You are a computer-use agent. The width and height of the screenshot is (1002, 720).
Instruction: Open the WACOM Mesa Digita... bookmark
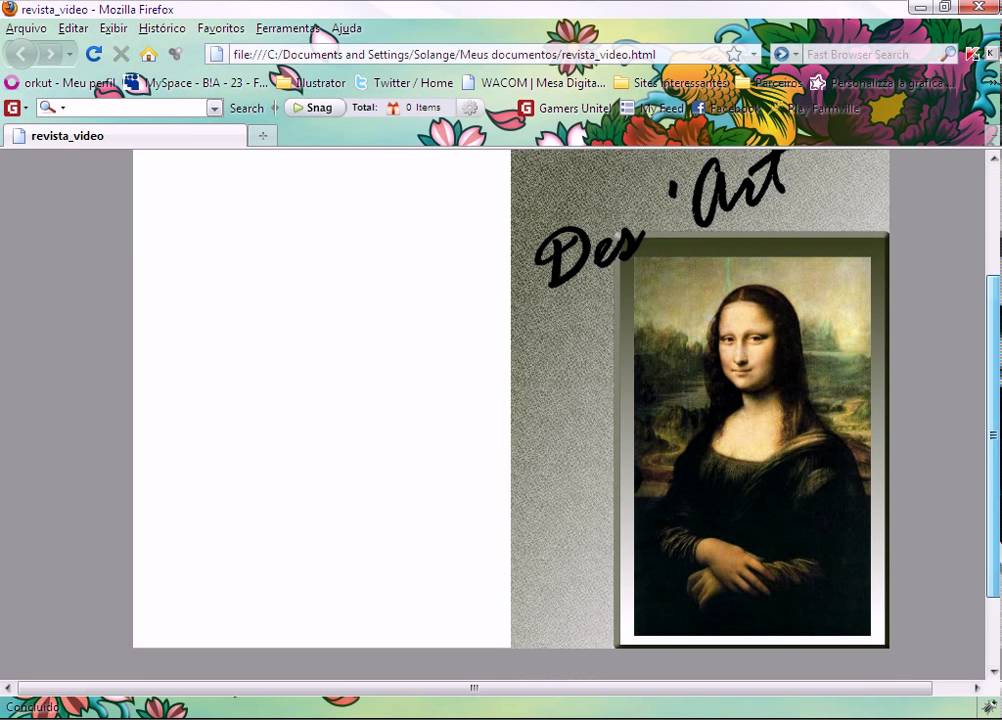[x=534, y=82]
